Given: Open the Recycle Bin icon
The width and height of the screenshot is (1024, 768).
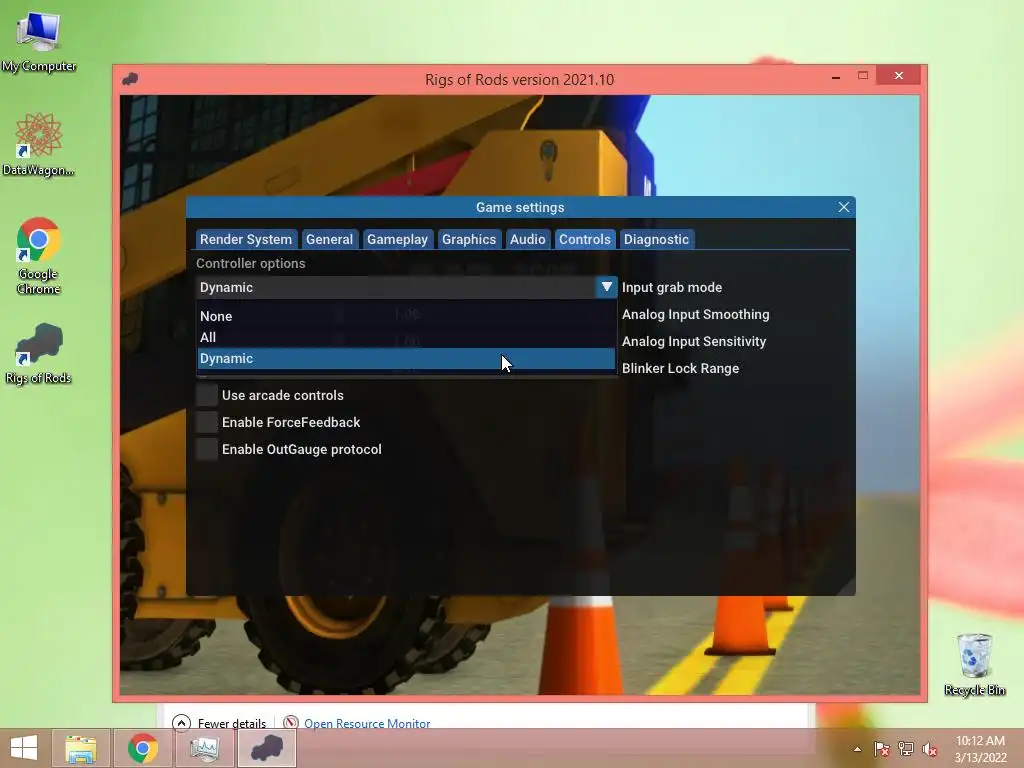Looking at the screenshot, I should (x=974, y=664).
